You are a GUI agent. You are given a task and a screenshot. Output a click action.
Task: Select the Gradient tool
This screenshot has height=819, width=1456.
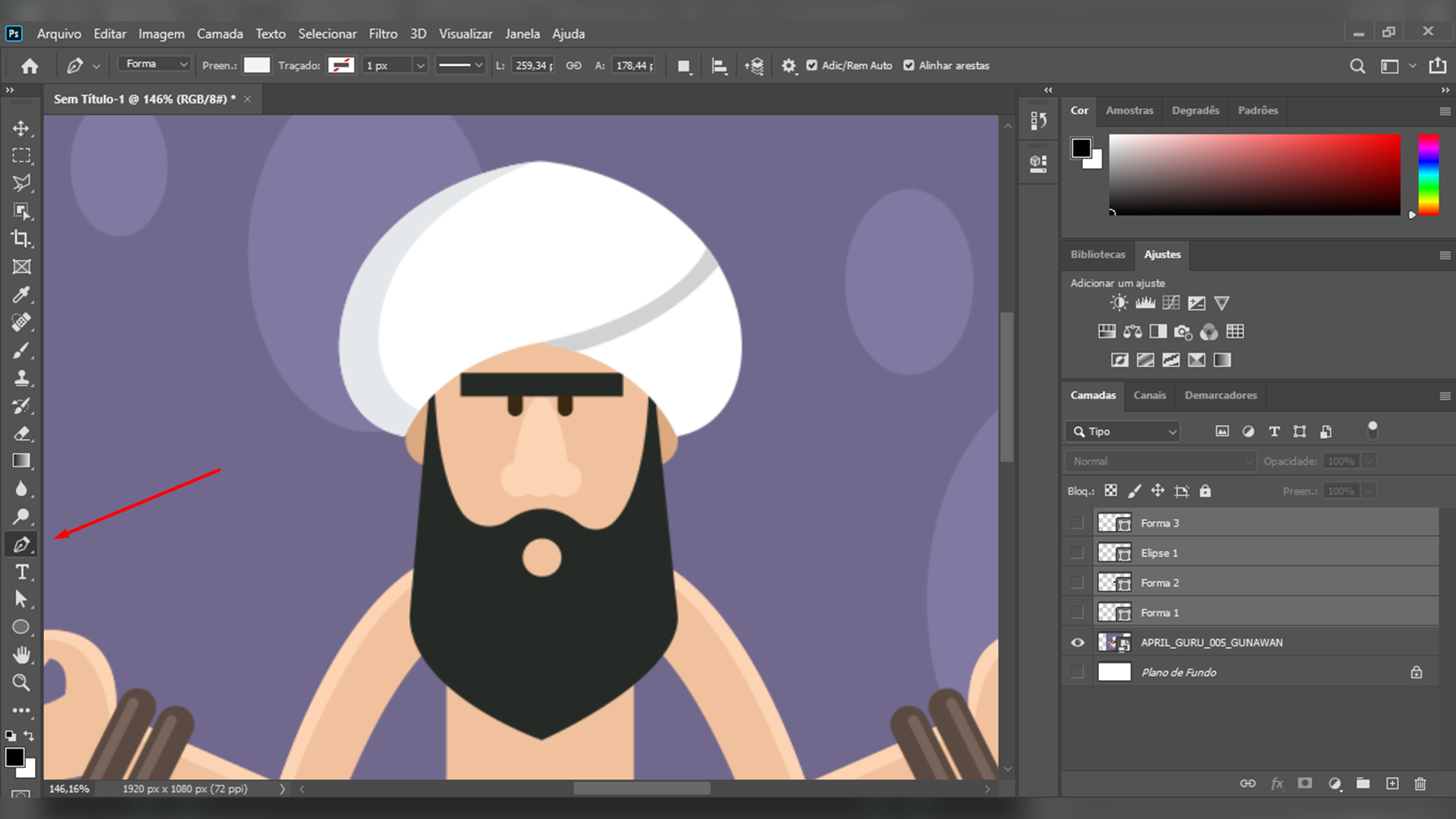[21, 461]
